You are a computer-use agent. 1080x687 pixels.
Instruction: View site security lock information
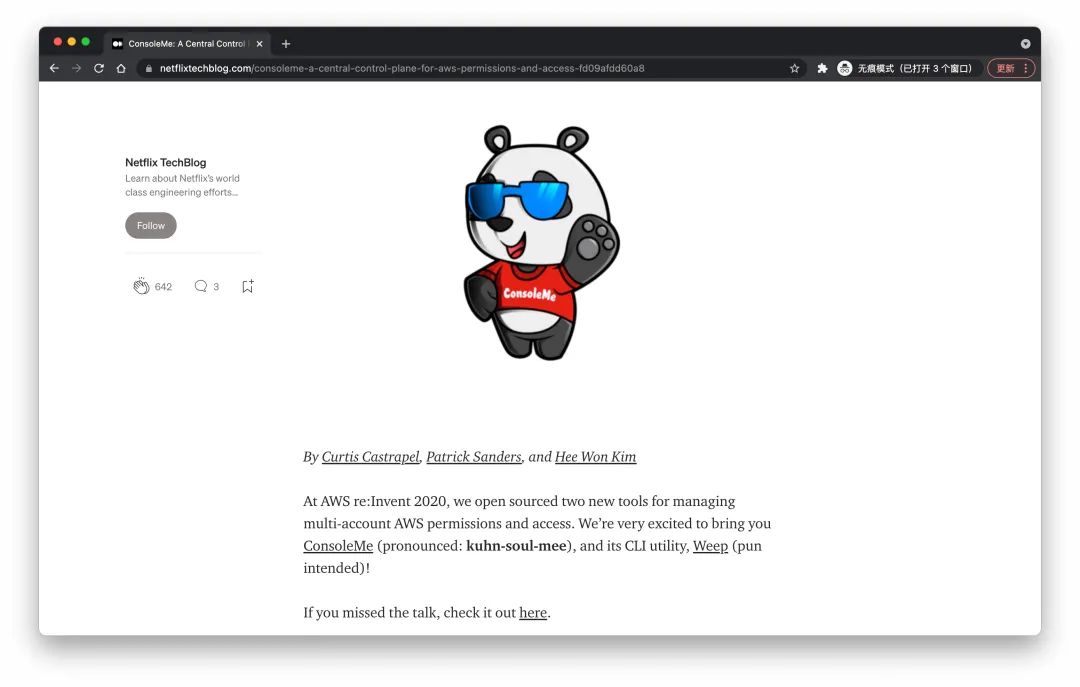[x=149, y=68]
